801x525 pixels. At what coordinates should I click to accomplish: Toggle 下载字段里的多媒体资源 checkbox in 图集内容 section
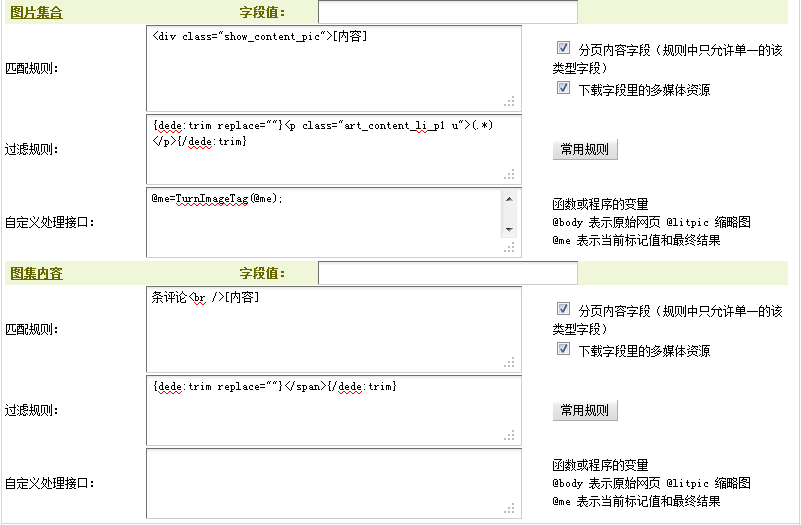[x=564, y=350]
